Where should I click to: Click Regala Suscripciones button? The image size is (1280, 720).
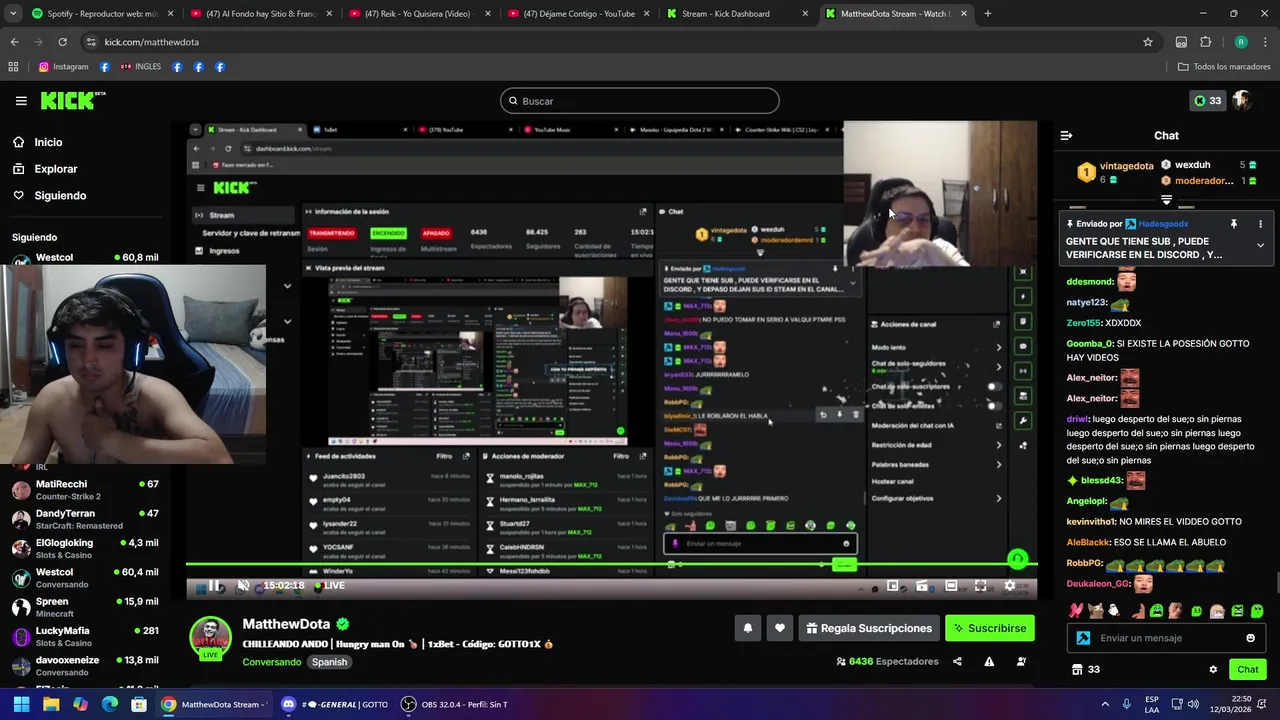tap(868, 628)
